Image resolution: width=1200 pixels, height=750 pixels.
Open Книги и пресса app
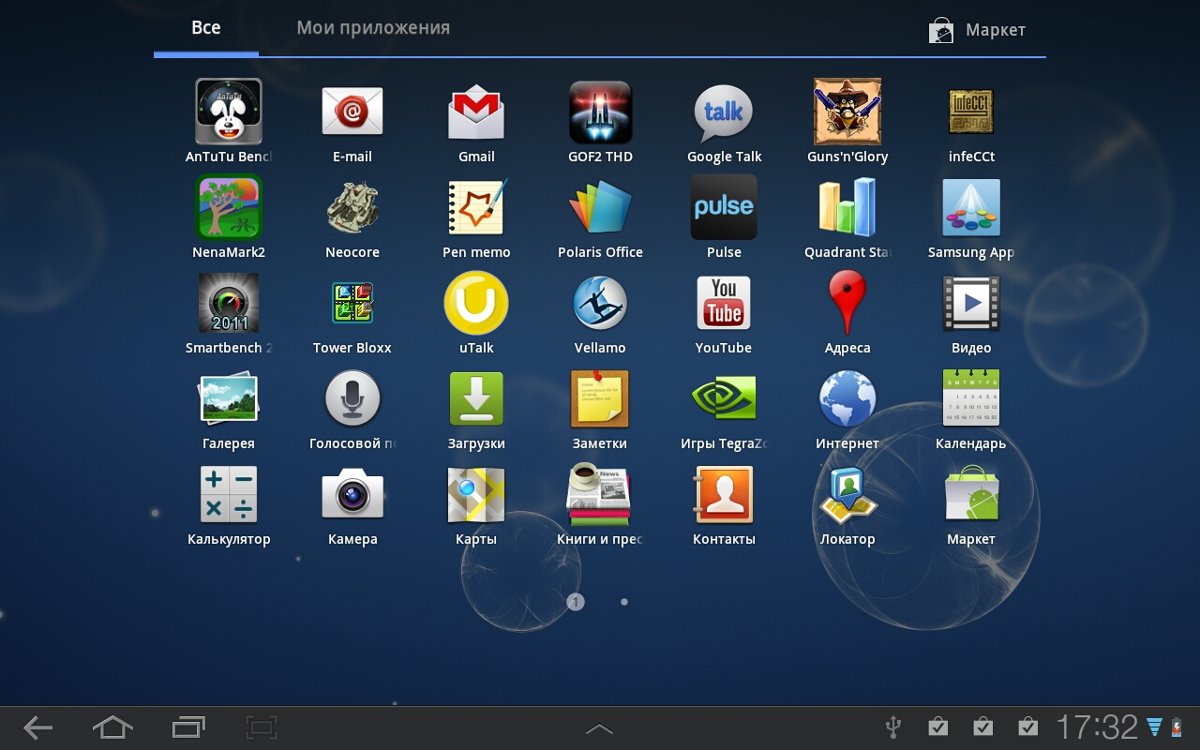(600, 494)
